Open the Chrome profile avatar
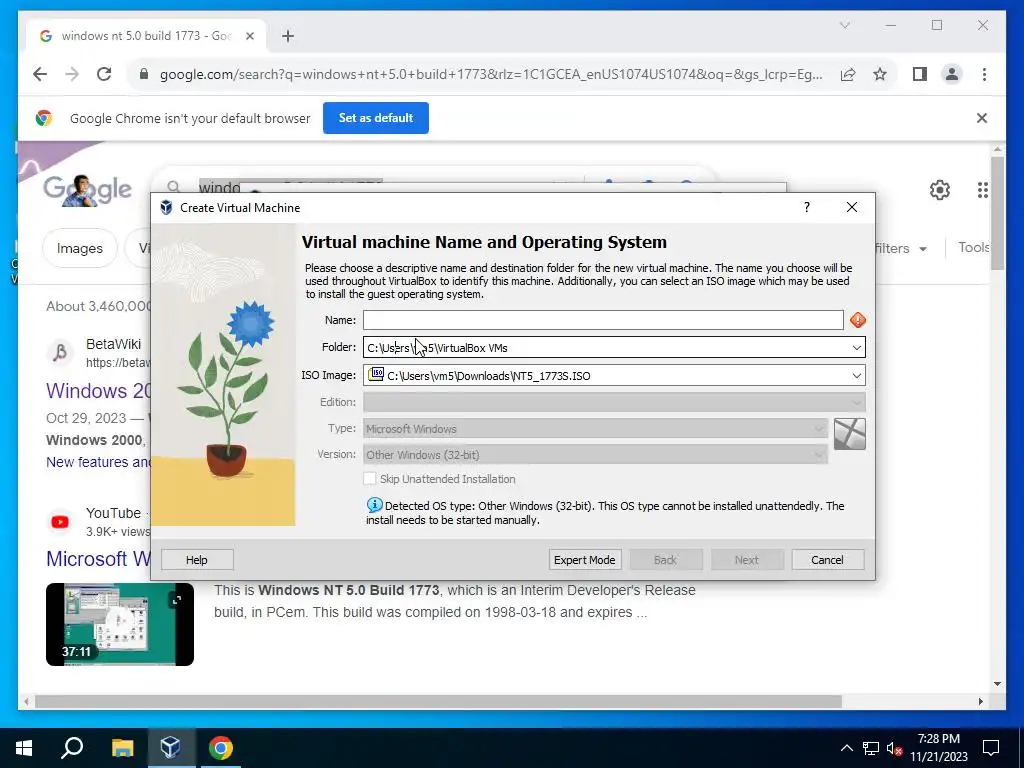Viewport: 1024px width, 768px height. [x=952, y=74]
